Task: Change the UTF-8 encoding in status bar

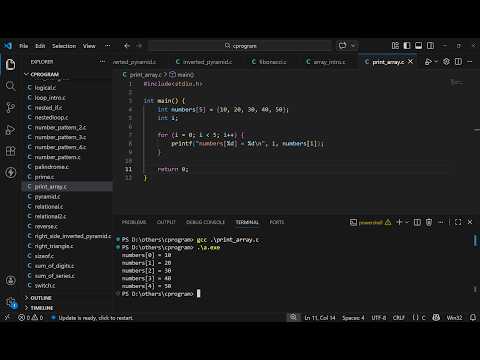Action: [379, 318]
